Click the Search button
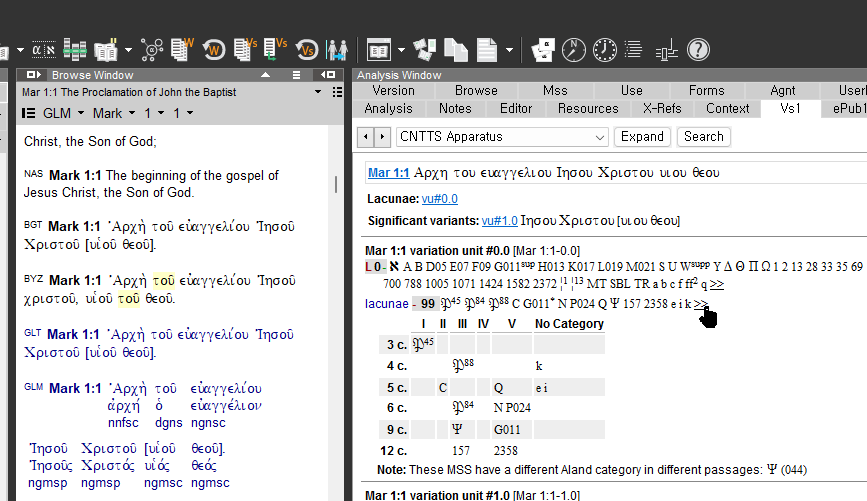 [x=703, y=137]
